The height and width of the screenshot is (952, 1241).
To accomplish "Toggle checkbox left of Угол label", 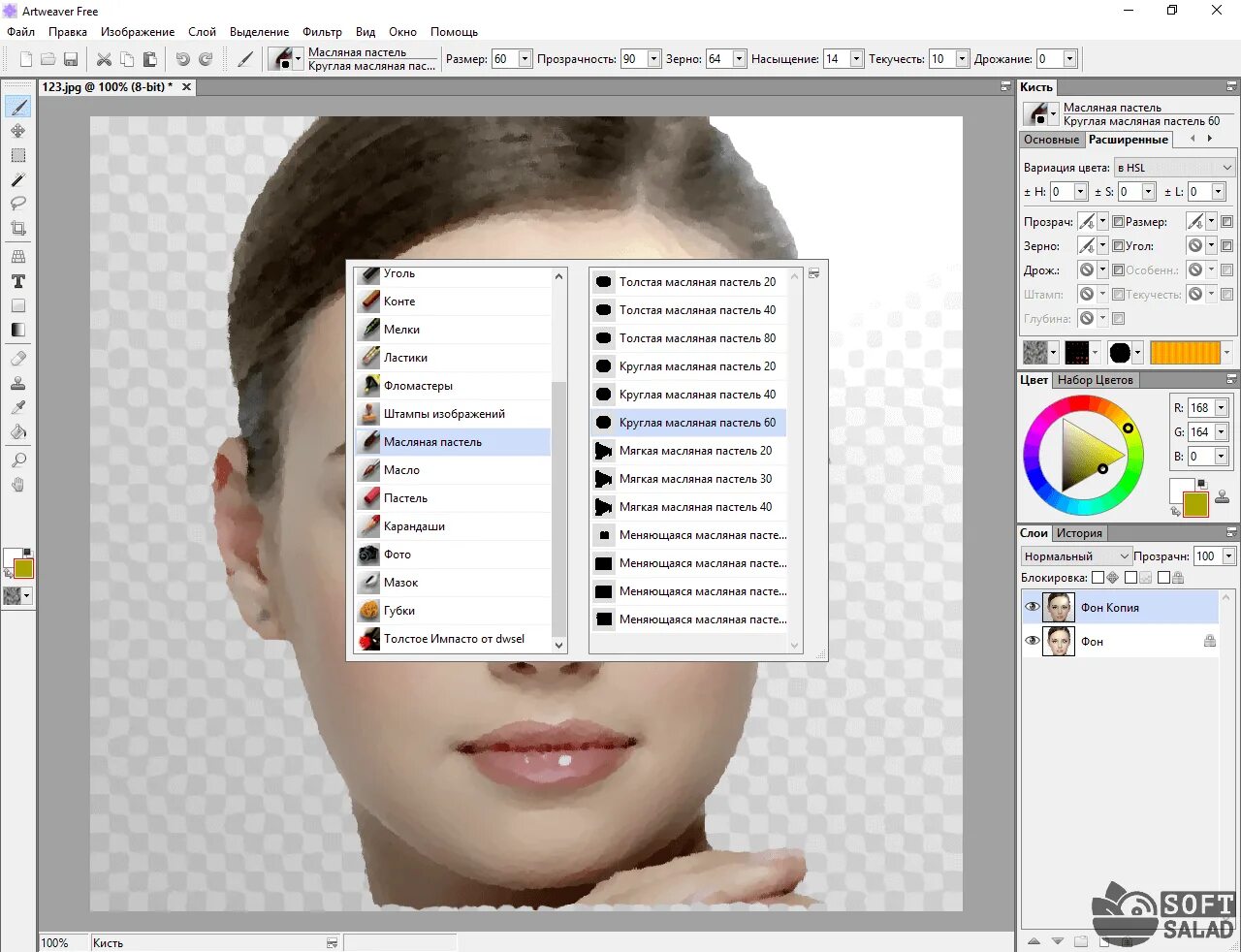I will (x=1118, y=246).
